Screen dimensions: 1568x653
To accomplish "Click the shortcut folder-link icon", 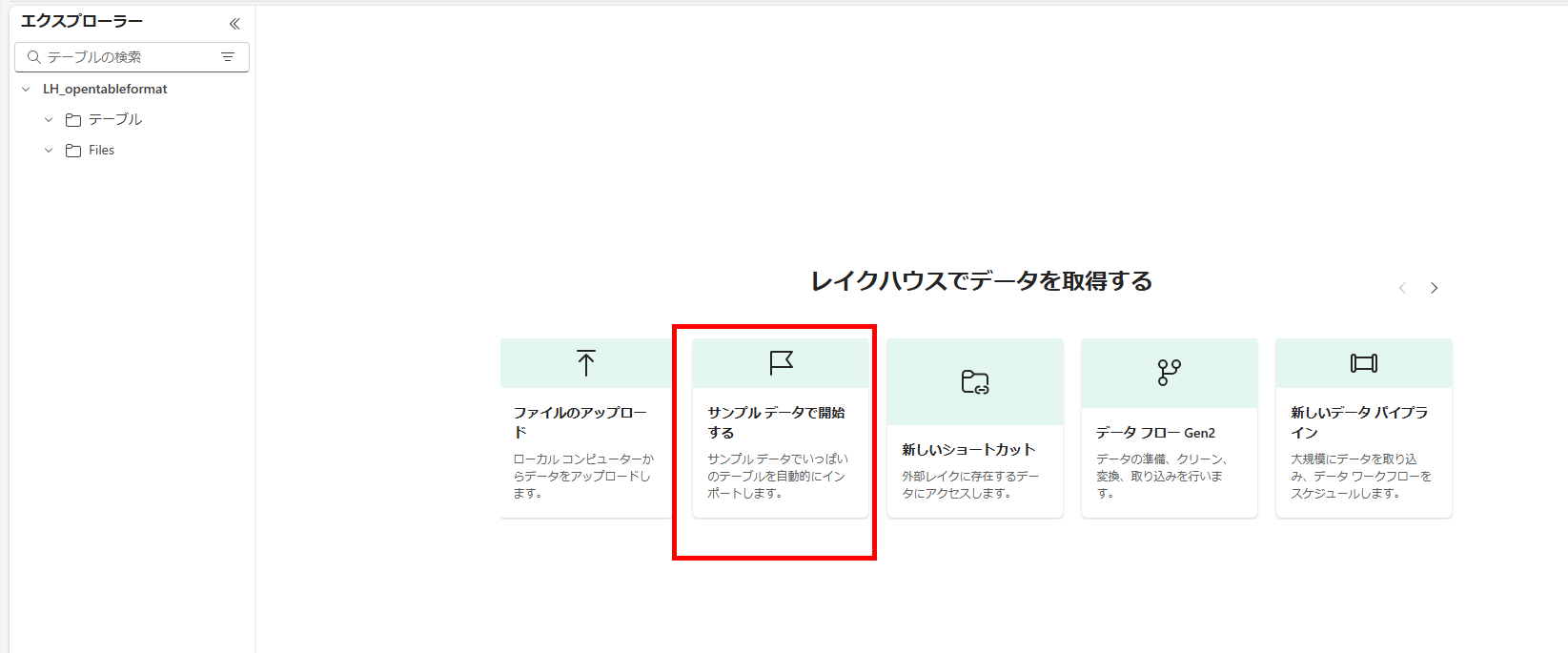I will coord(975,382).
